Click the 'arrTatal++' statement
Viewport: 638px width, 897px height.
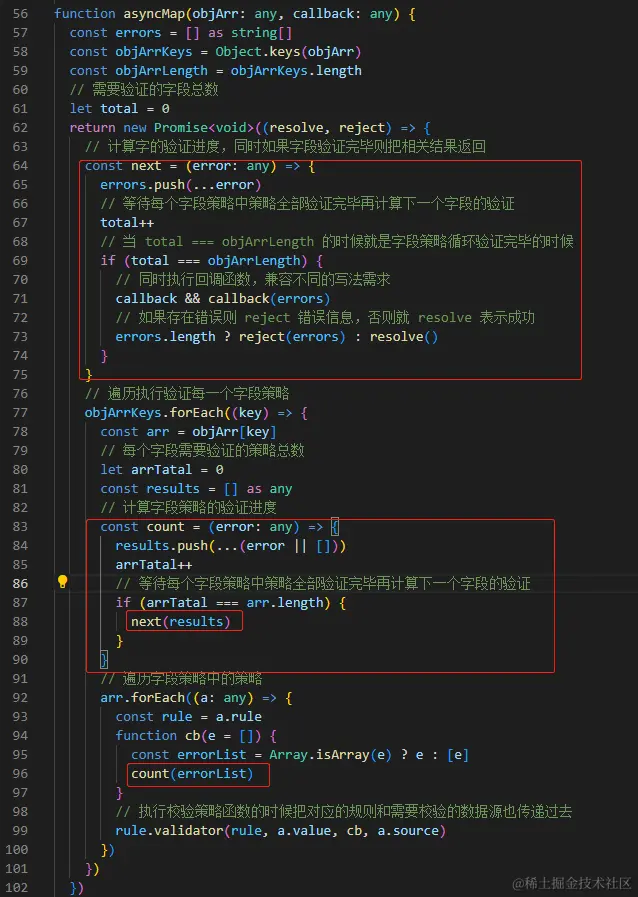[x=154, y=565]
